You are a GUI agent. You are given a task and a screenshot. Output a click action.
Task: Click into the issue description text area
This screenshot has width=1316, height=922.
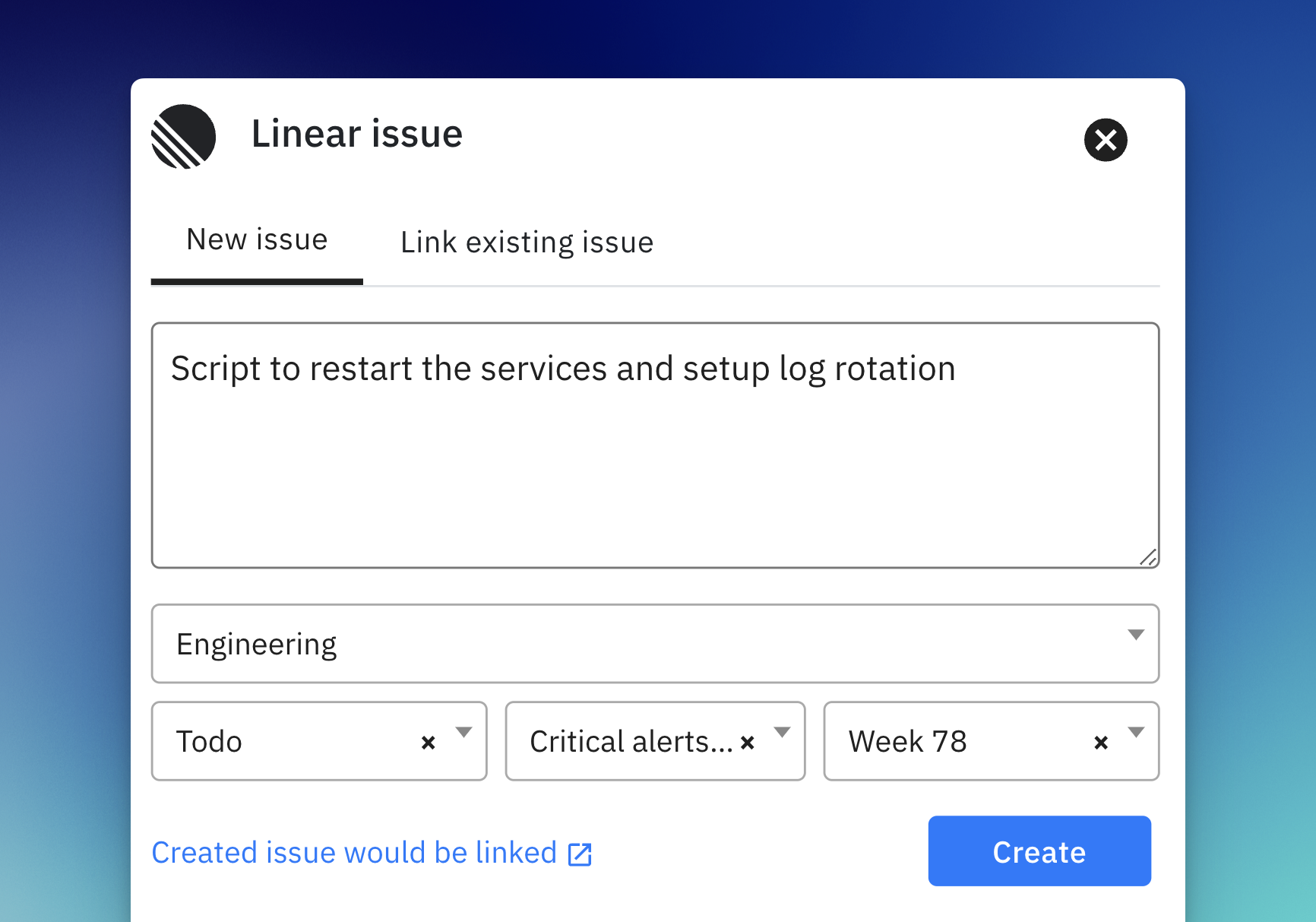pos(655,456)
